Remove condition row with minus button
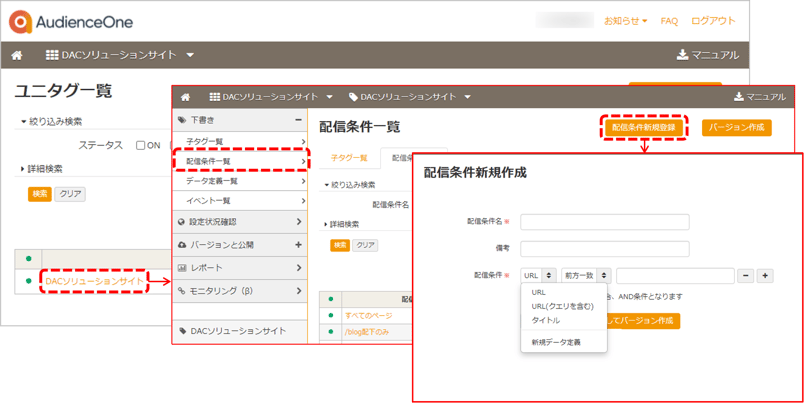 click(x=745, y=276)
